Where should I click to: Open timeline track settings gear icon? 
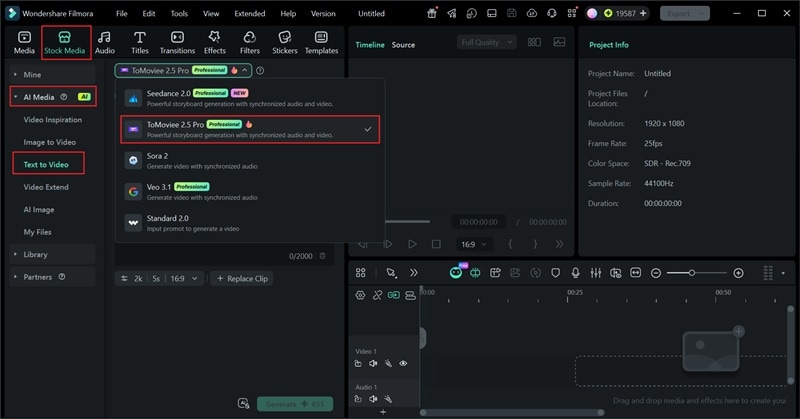point(360,295)
